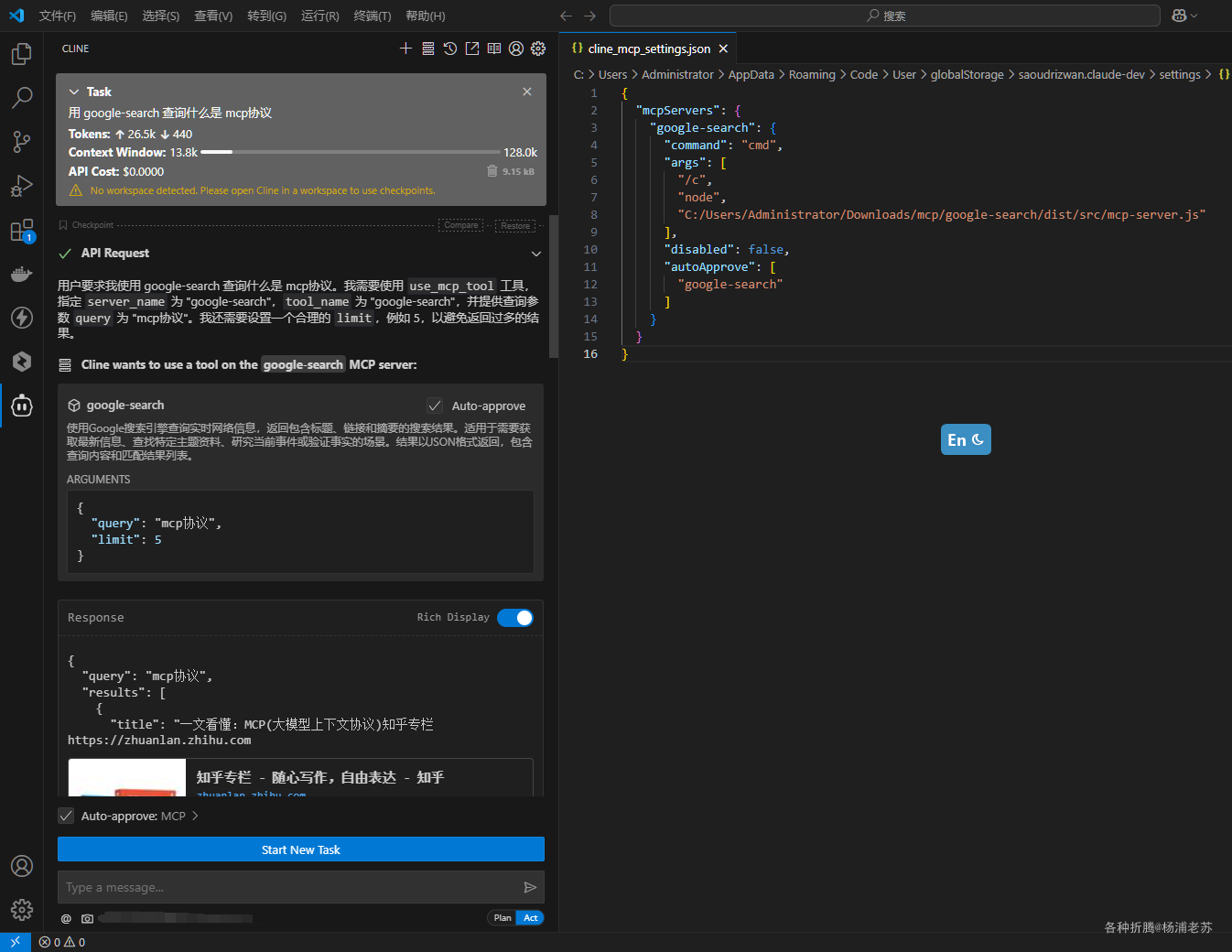Open the Extensions view in sidebar

[21, 230]
